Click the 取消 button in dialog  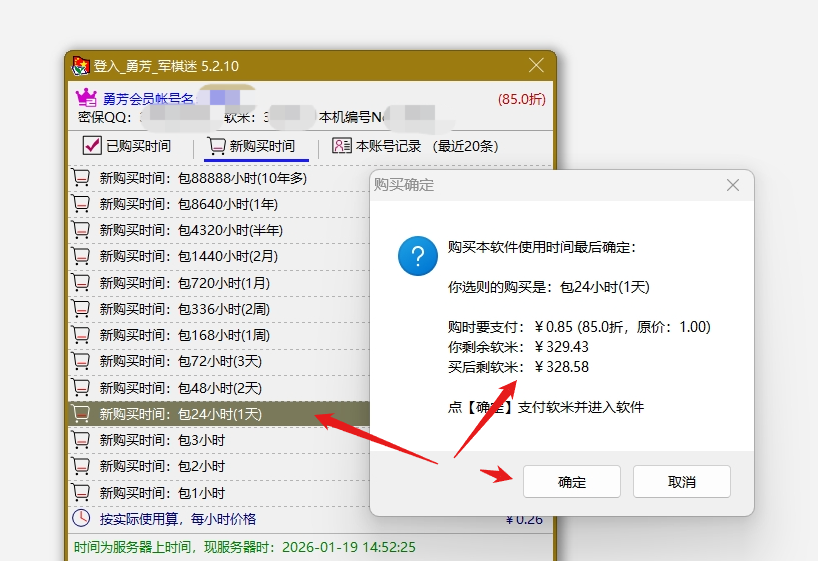(681, 482)
